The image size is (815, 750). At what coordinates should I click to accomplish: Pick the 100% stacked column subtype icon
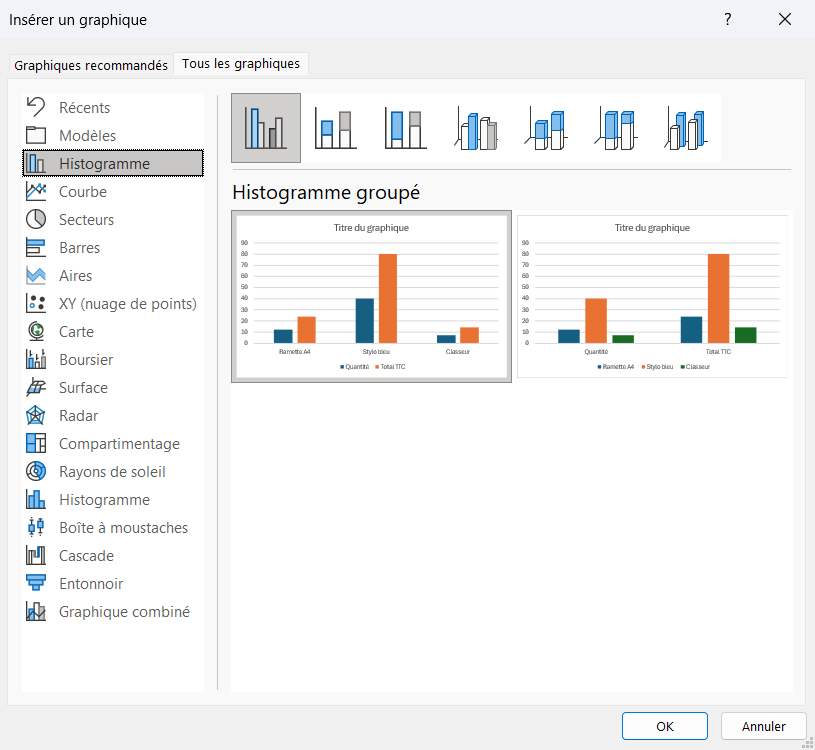pos(405,128)
